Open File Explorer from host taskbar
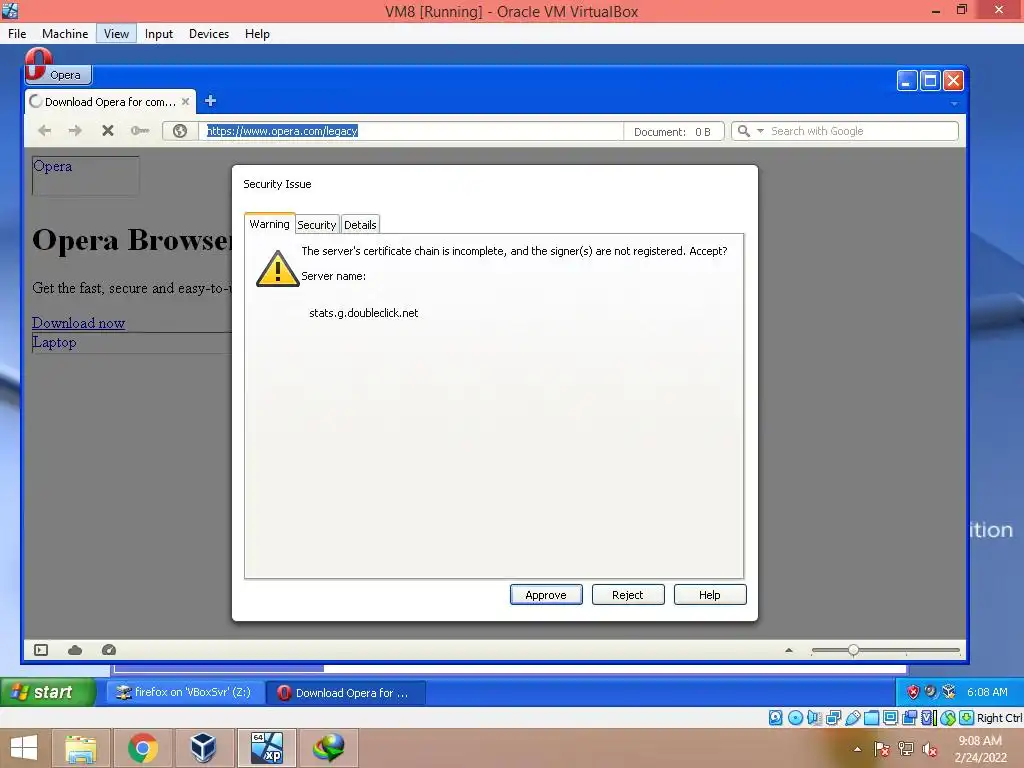This screenshot has width=1024, height=768. click(x=81, y=748)
